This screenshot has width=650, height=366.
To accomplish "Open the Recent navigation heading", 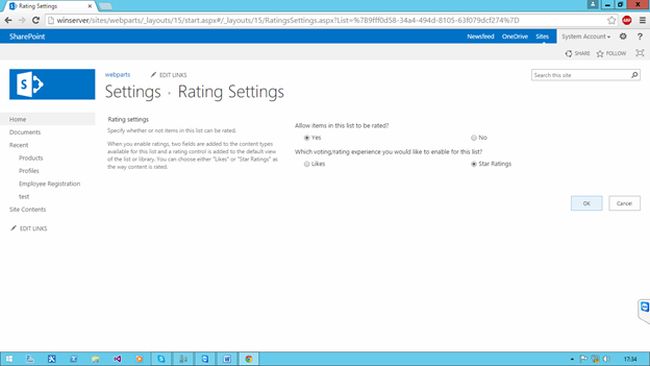I will tap(19, 145).
